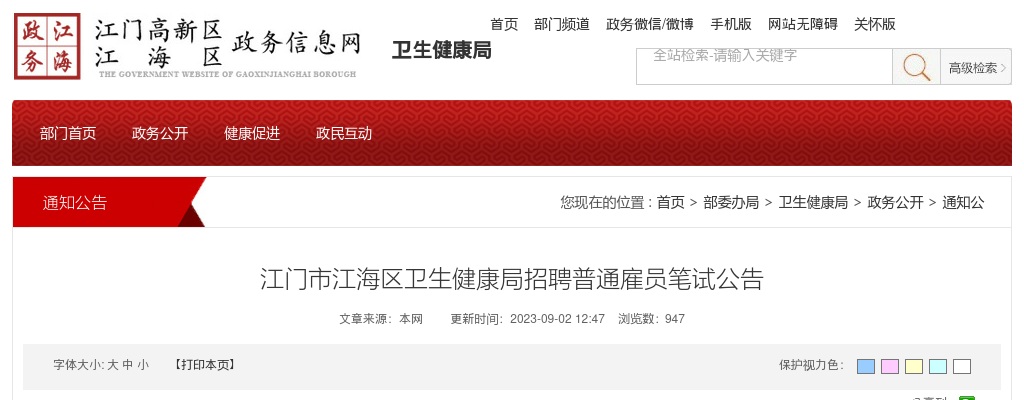This screenshot has height=400, width=1024.
Task: Click the site-wide search input field
Action: click(765, 67)
